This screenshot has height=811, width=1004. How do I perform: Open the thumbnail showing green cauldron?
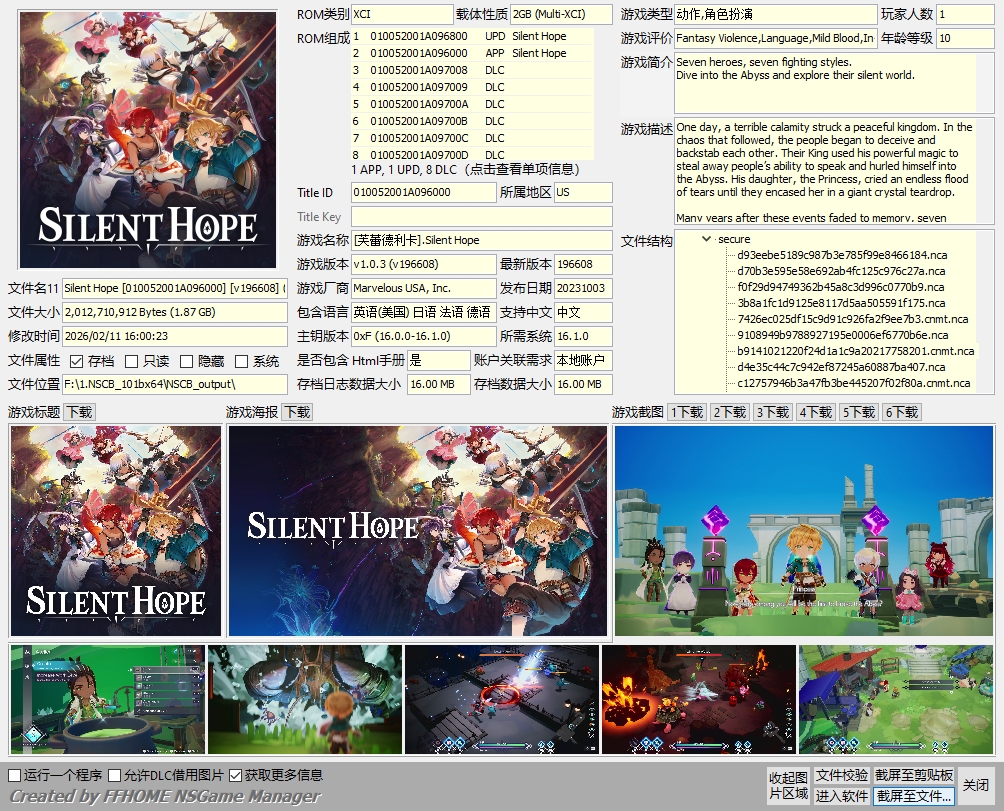point(108,699)
